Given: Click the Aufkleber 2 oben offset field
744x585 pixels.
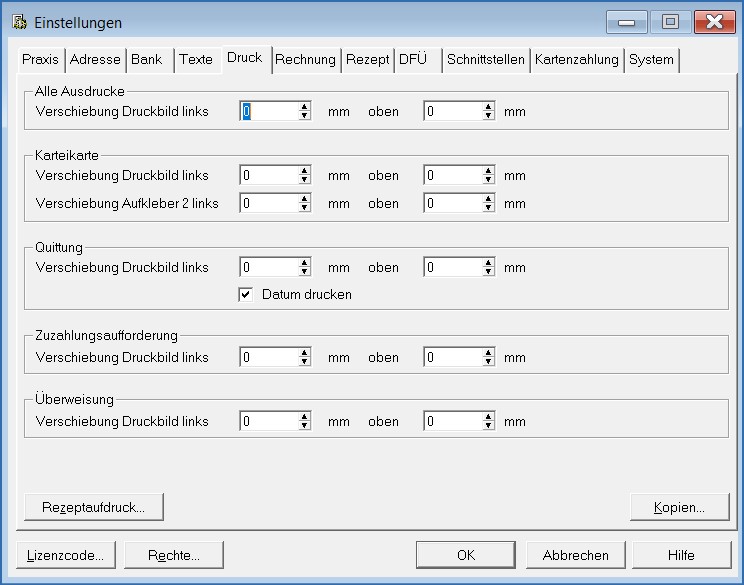Looking at the screenshot, I should (452, 203).
